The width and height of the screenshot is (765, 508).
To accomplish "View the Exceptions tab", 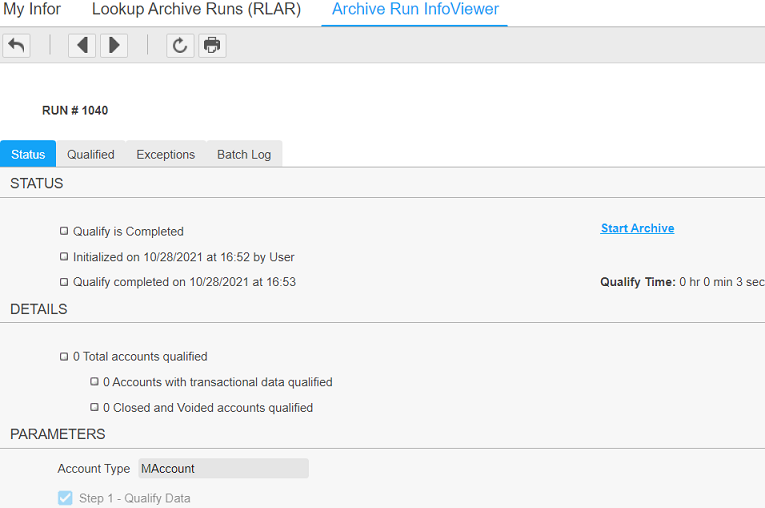I will click(166, 154).
